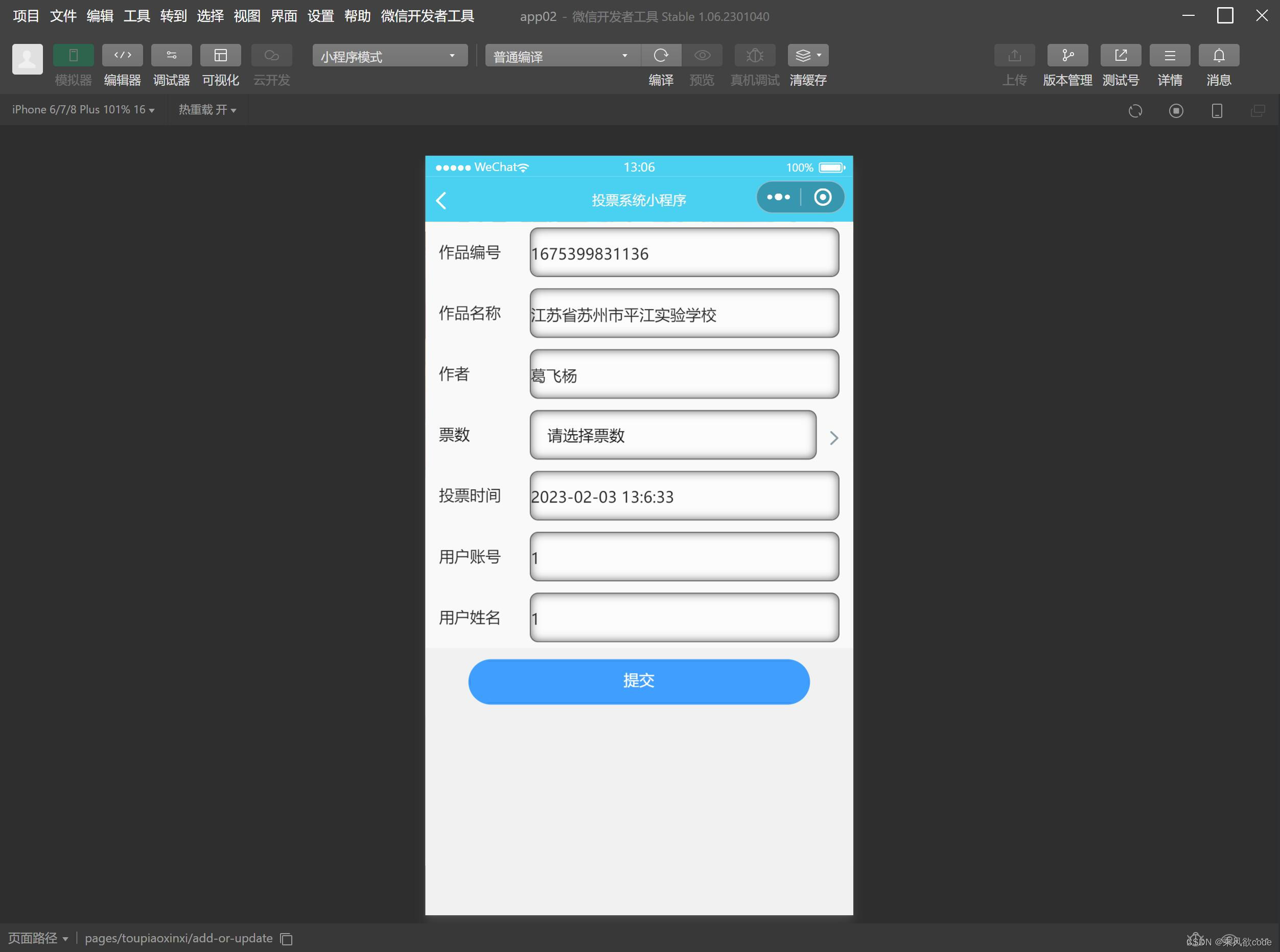The image size is (1280, 952).
Task: Open the 工具 menu
Action: 135,16
